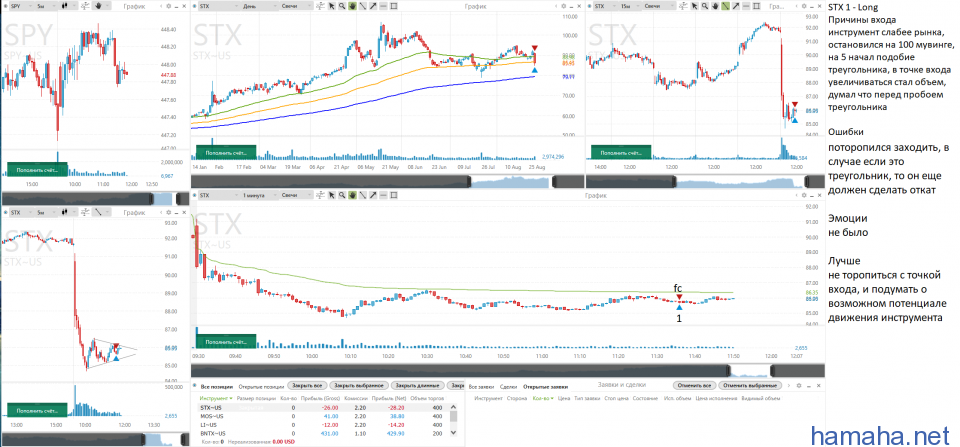
Task: Open the SPY ticker dropdown
Action: [21, 6]
